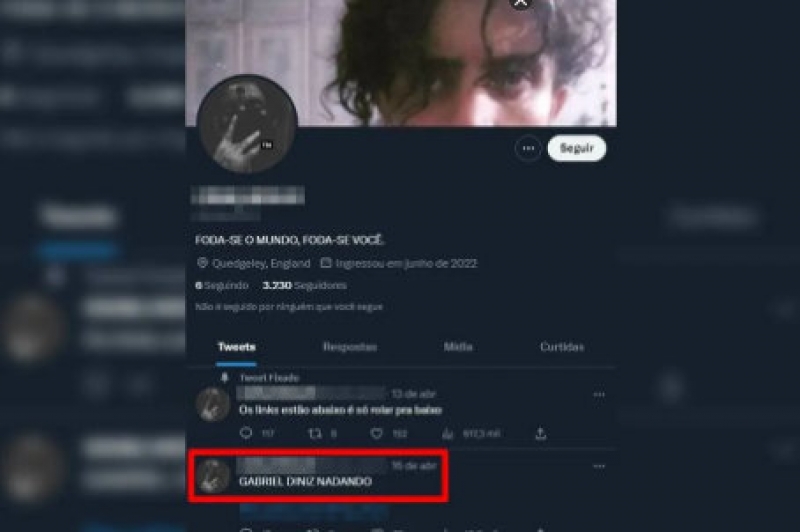Switch to the Tweets tab

pyautogui.click(x=236, y=347)
